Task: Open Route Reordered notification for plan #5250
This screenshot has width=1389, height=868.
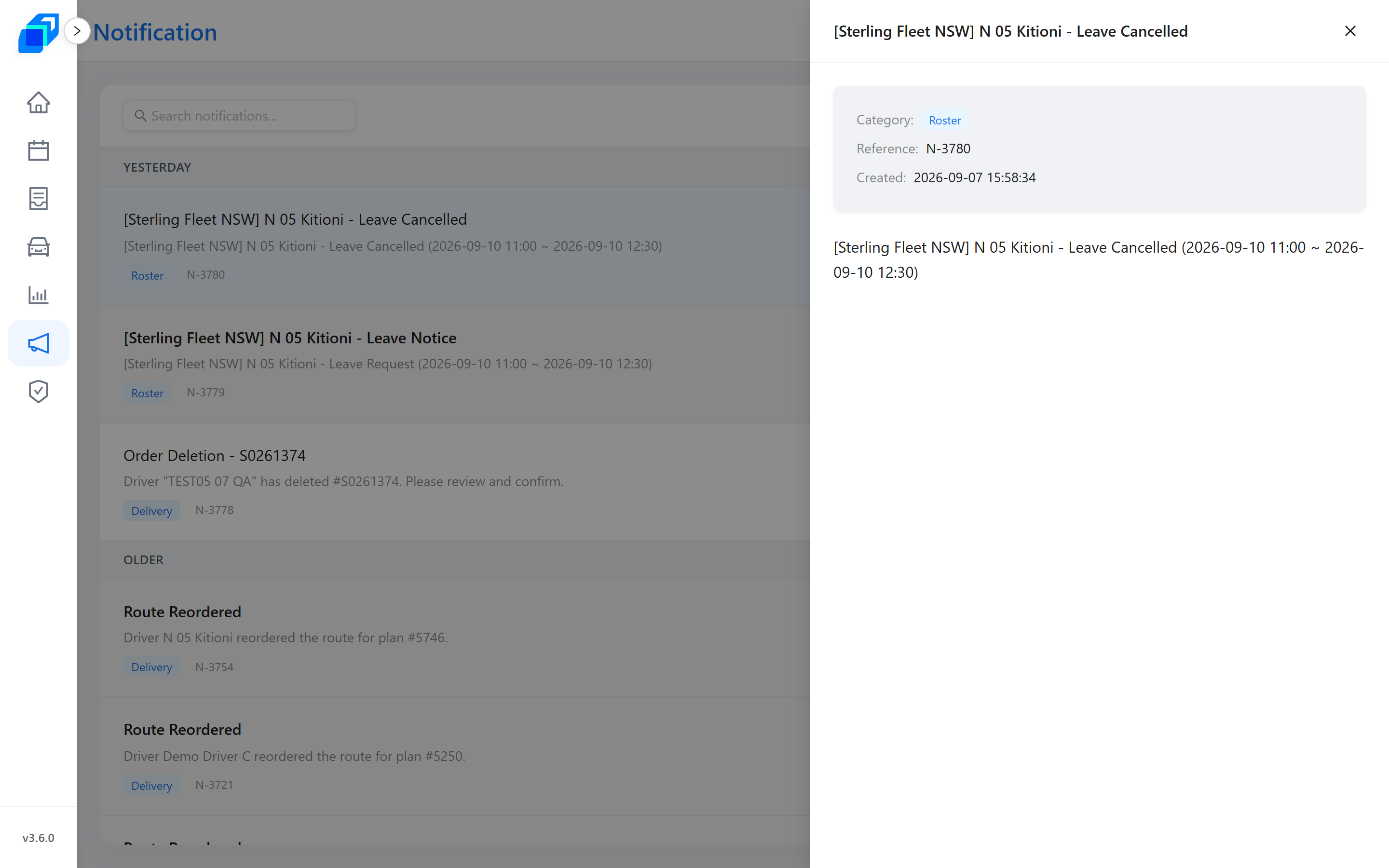Action: click(455, 756)
